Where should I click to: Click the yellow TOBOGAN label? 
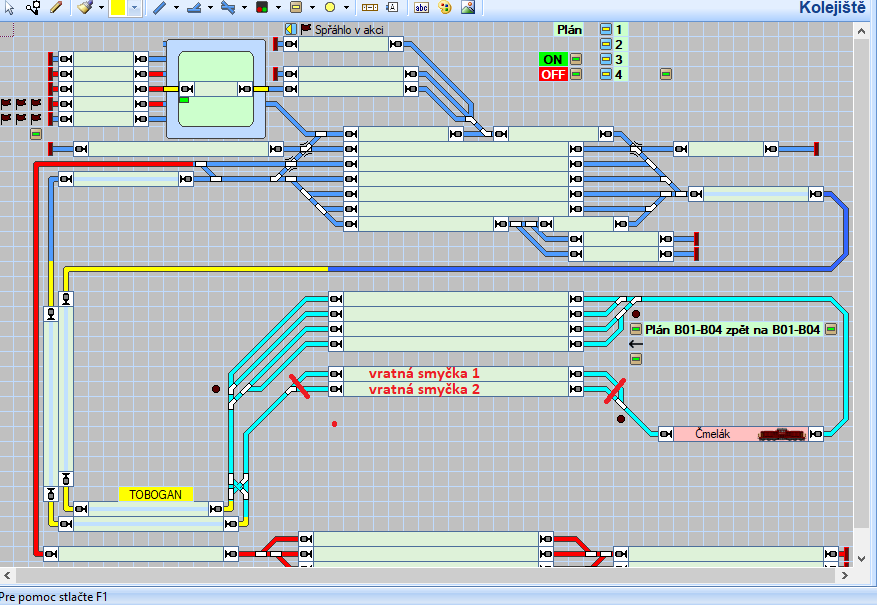[156, 494]
